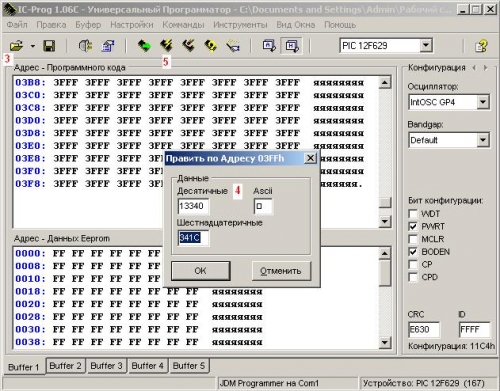Open the Команды menu
Image resolution: width=500 pixels, height=391 pixels.
click(x=183, y=25)
